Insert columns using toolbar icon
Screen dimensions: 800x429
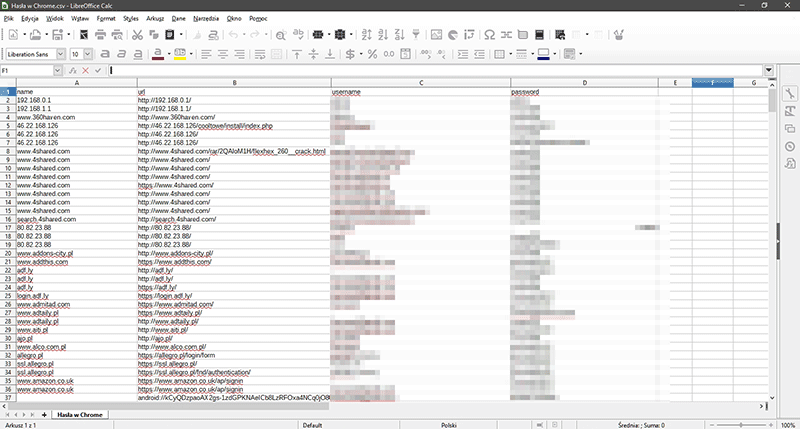(x=340, y=35)
